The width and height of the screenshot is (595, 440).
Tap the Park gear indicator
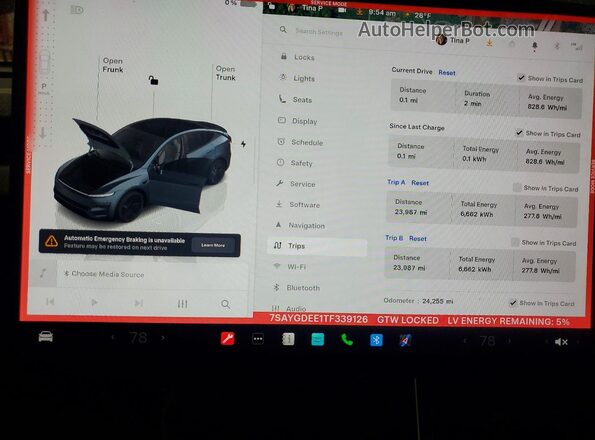pyautogui.click(x=44, y=87)
